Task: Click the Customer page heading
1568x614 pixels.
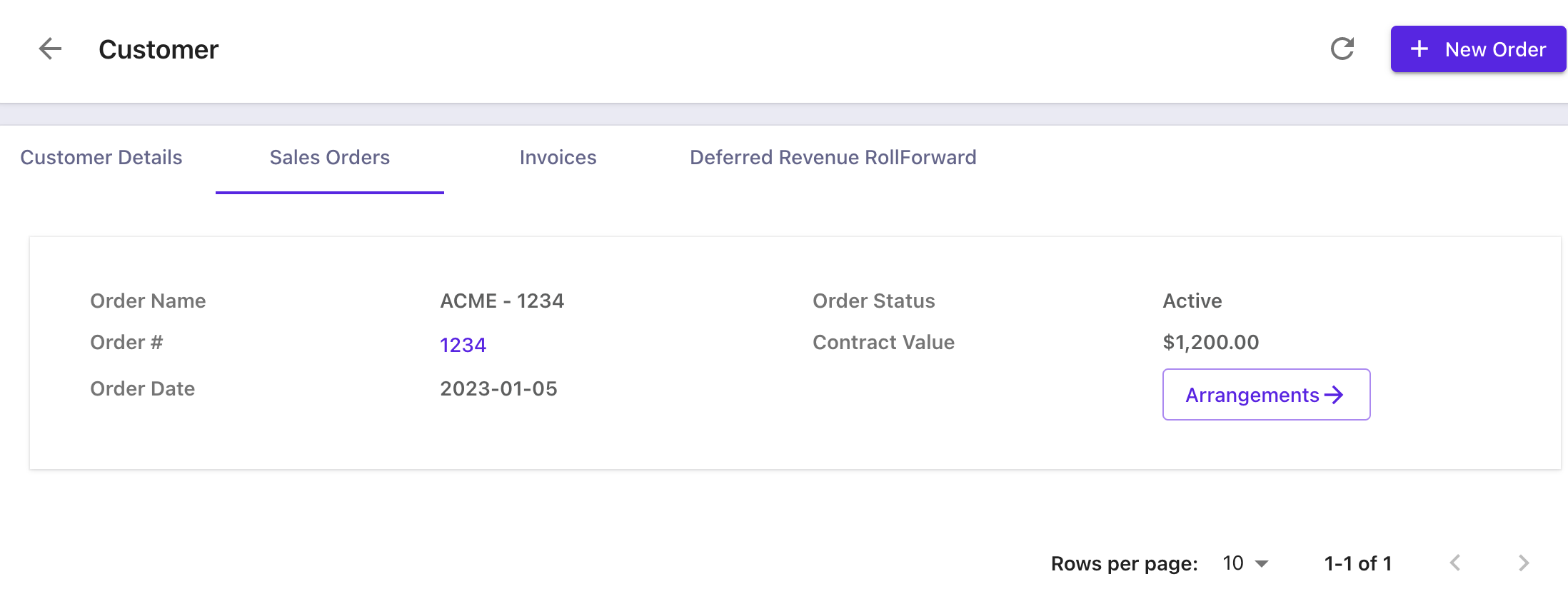Action: click(x=159, y=50)
